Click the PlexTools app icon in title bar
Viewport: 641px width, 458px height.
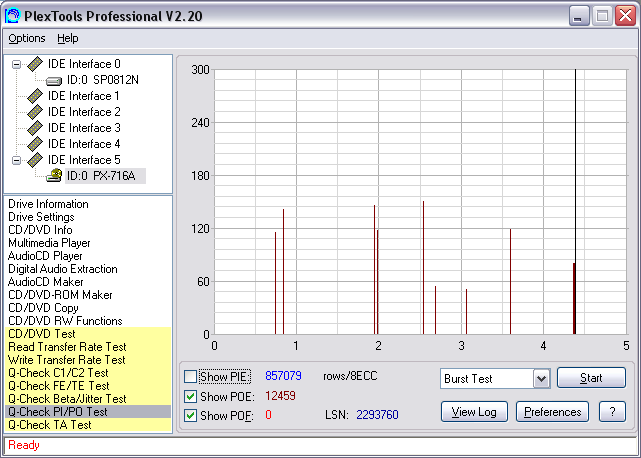[12, 16]
